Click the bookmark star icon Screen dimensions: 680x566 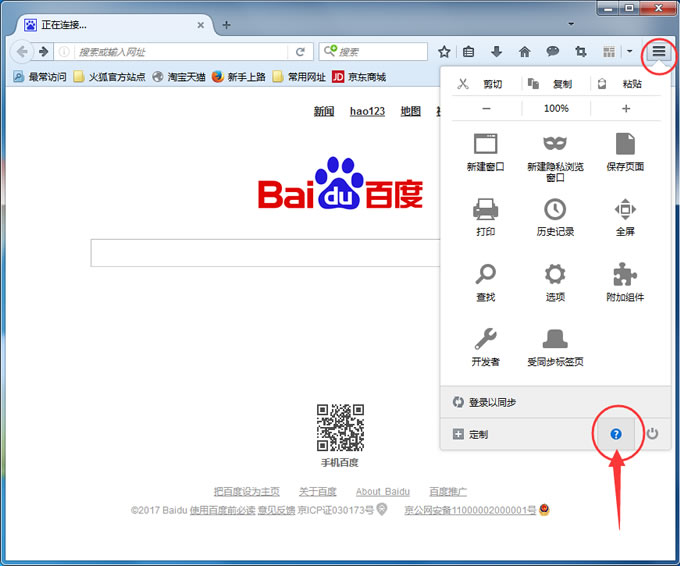444,51
